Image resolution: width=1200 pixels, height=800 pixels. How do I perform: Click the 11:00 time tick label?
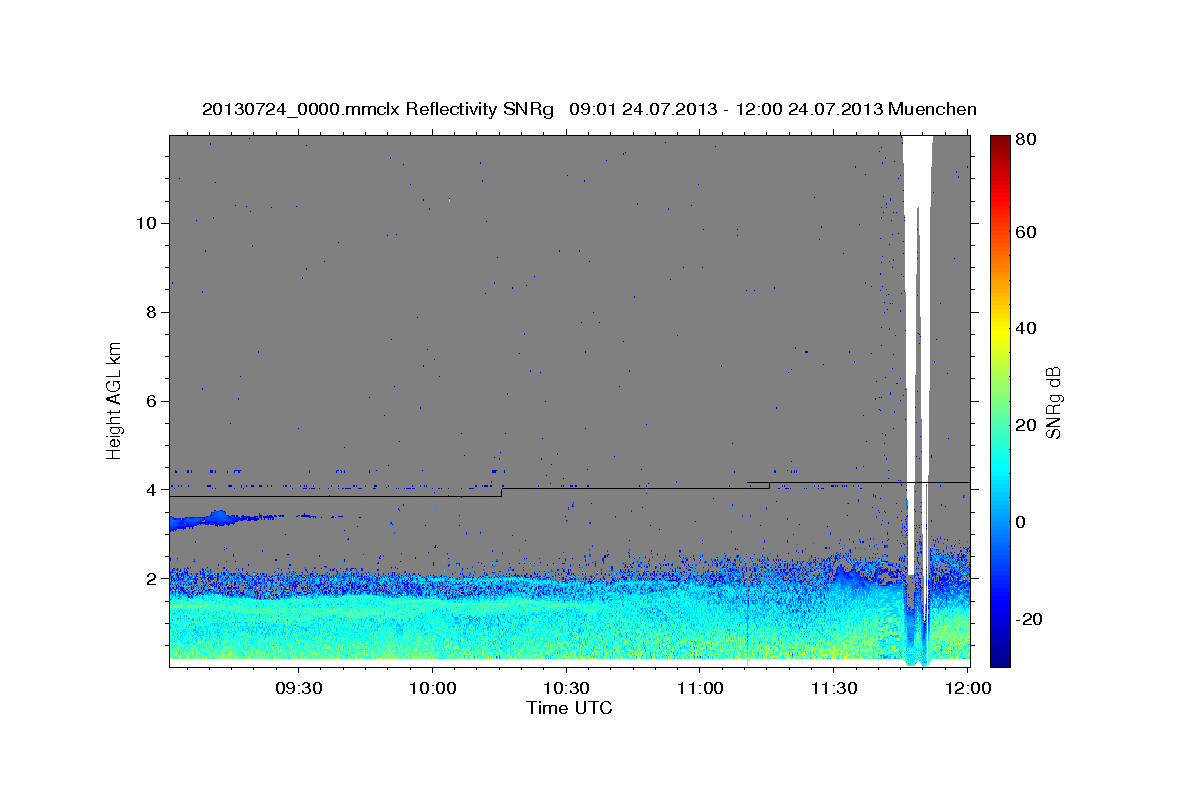pos(700,689)
